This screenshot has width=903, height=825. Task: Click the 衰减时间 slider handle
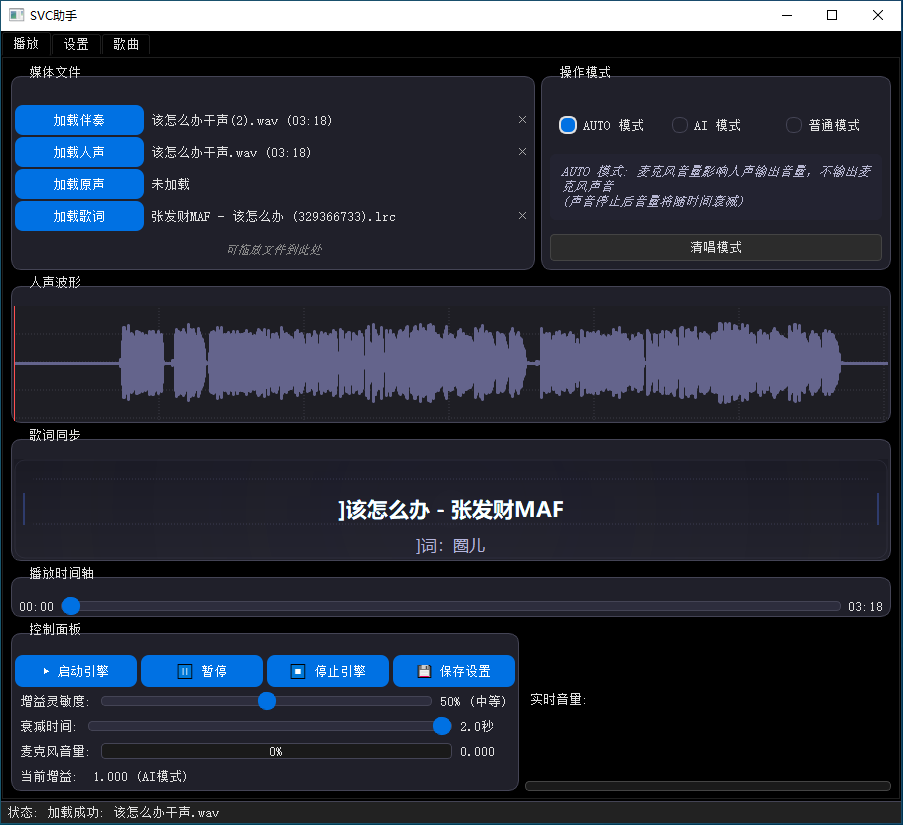click(x=442, y=726)
